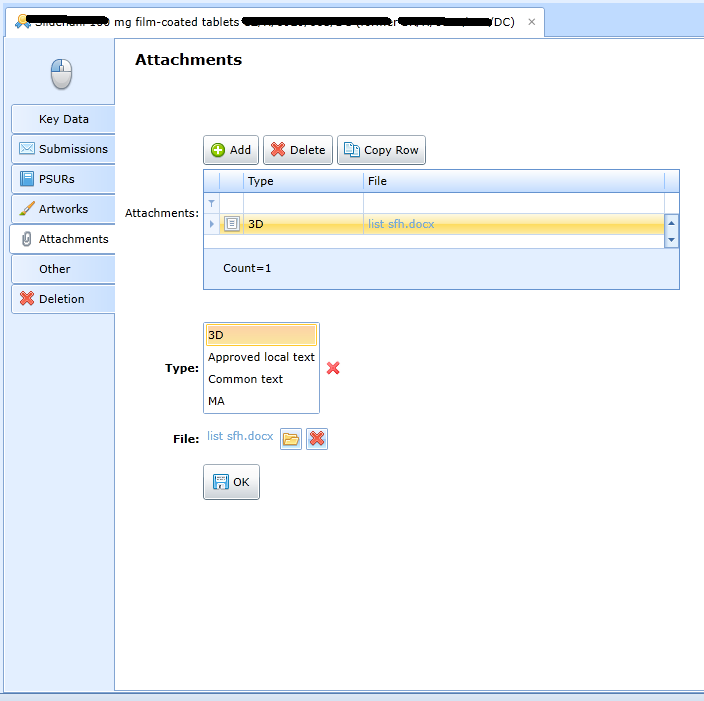Remove file with red X beside folder icon
Screen dimensions: 704x701
[317, 439]
